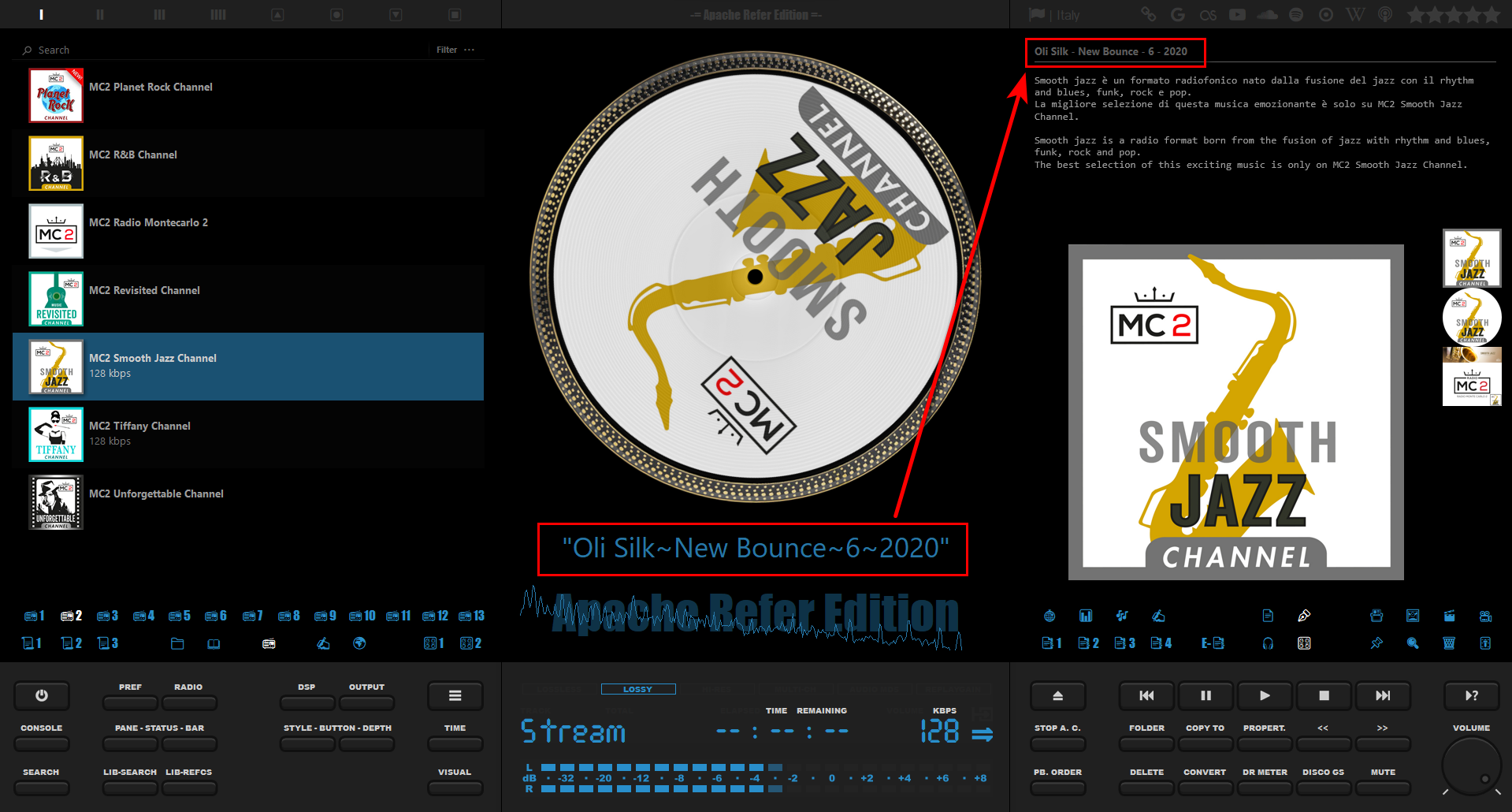
Task: Pause playback with the pause button
Action: (1206, 696)
